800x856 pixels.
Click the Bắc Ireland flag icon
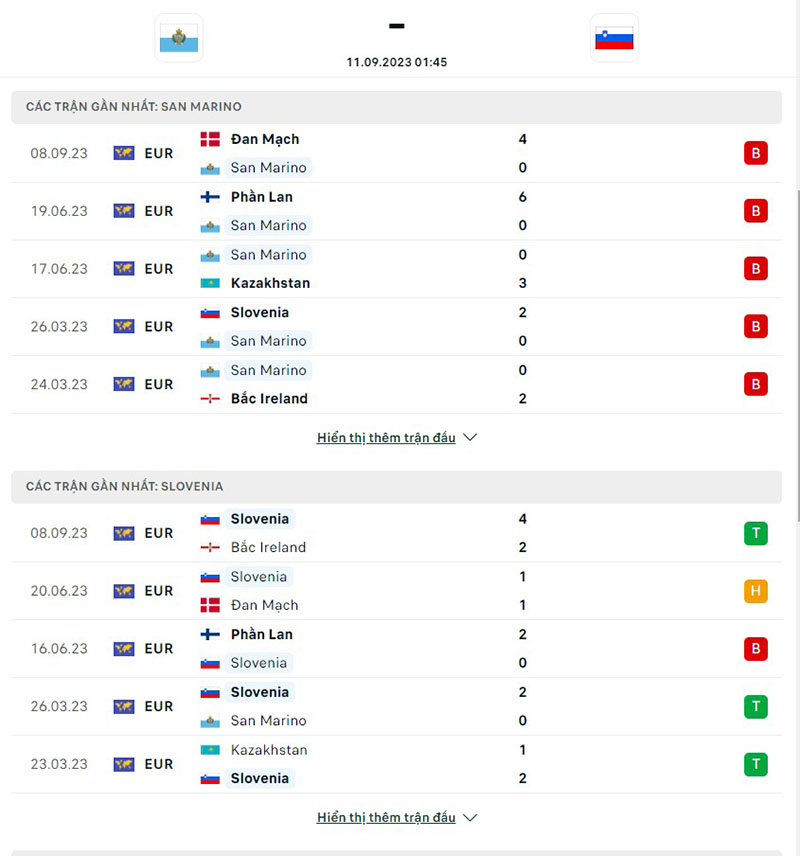tap(211, 398)
